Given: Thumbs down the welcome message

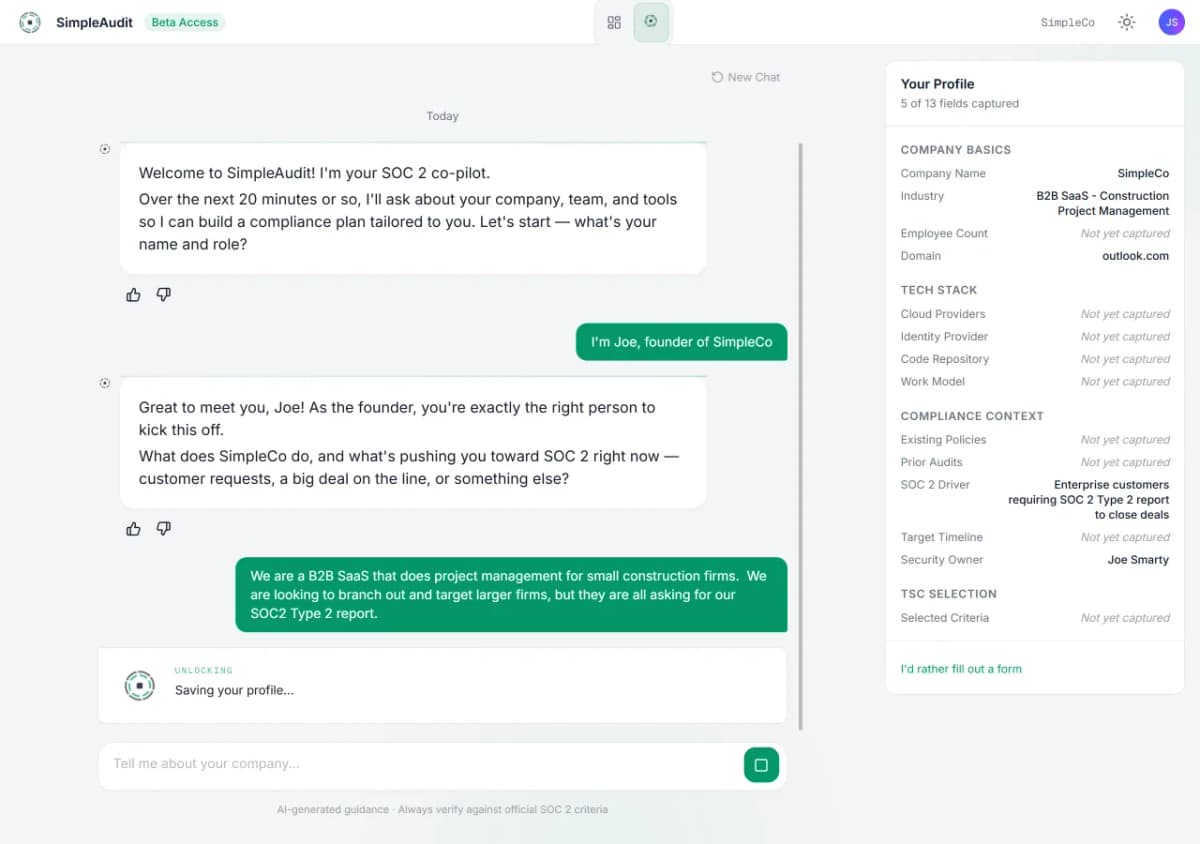Looking at the screenshot, I should 163,294.
